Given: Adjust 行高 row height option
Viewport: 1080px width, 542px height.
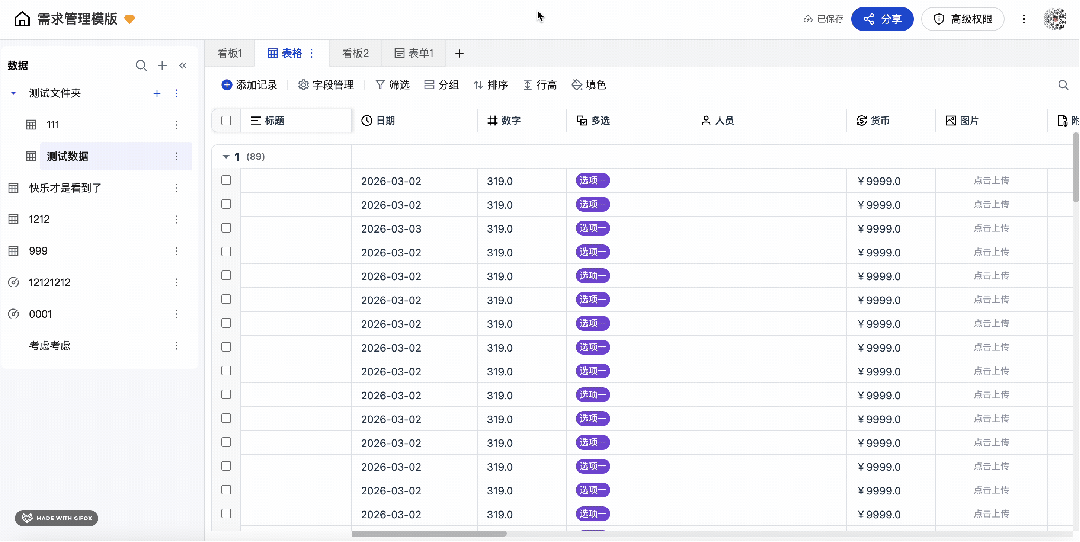Looking at the screenshot, I should pos(540,85).
